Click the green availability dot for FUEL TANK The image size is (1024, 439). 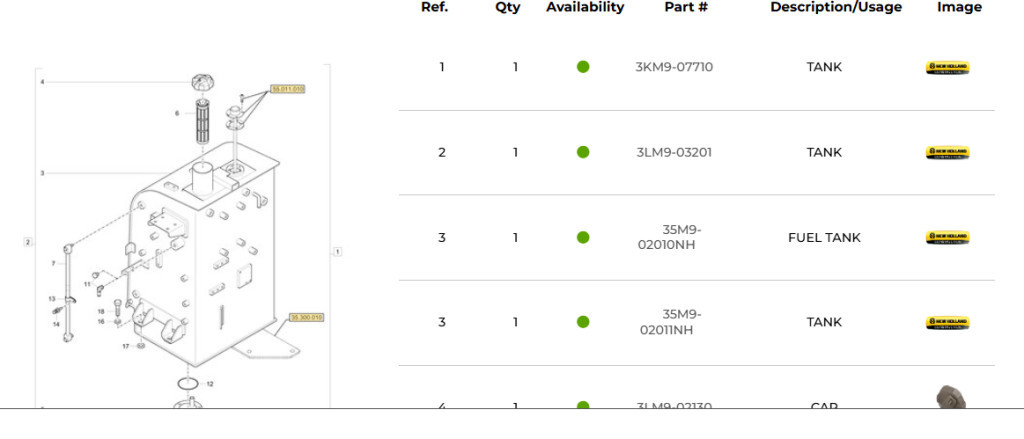tap(583, 237)
